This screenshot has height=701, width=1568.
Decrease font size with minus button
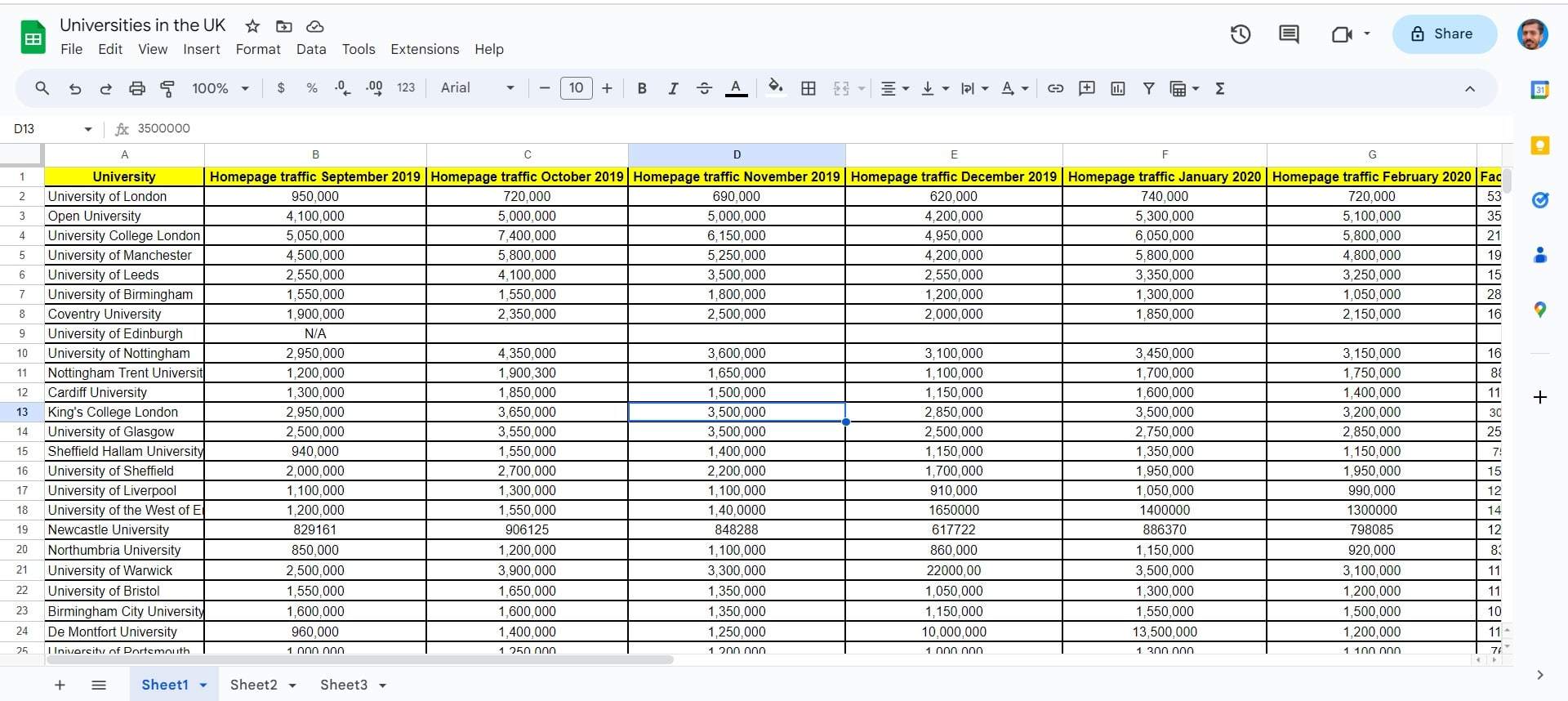[x=545, y=88]
